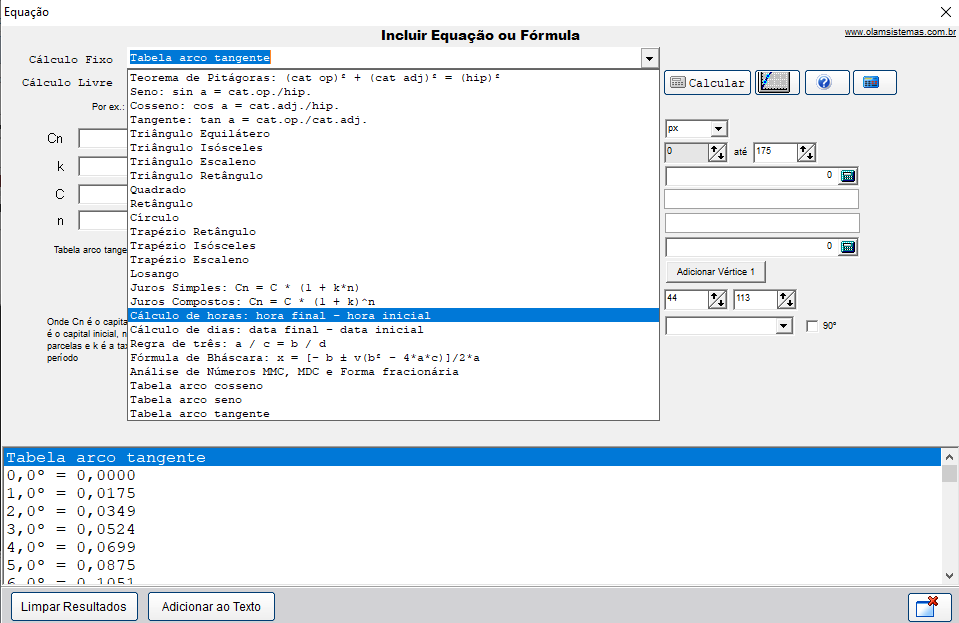
Task: Open help via the blue question mark icon
Action: (825, 83)
